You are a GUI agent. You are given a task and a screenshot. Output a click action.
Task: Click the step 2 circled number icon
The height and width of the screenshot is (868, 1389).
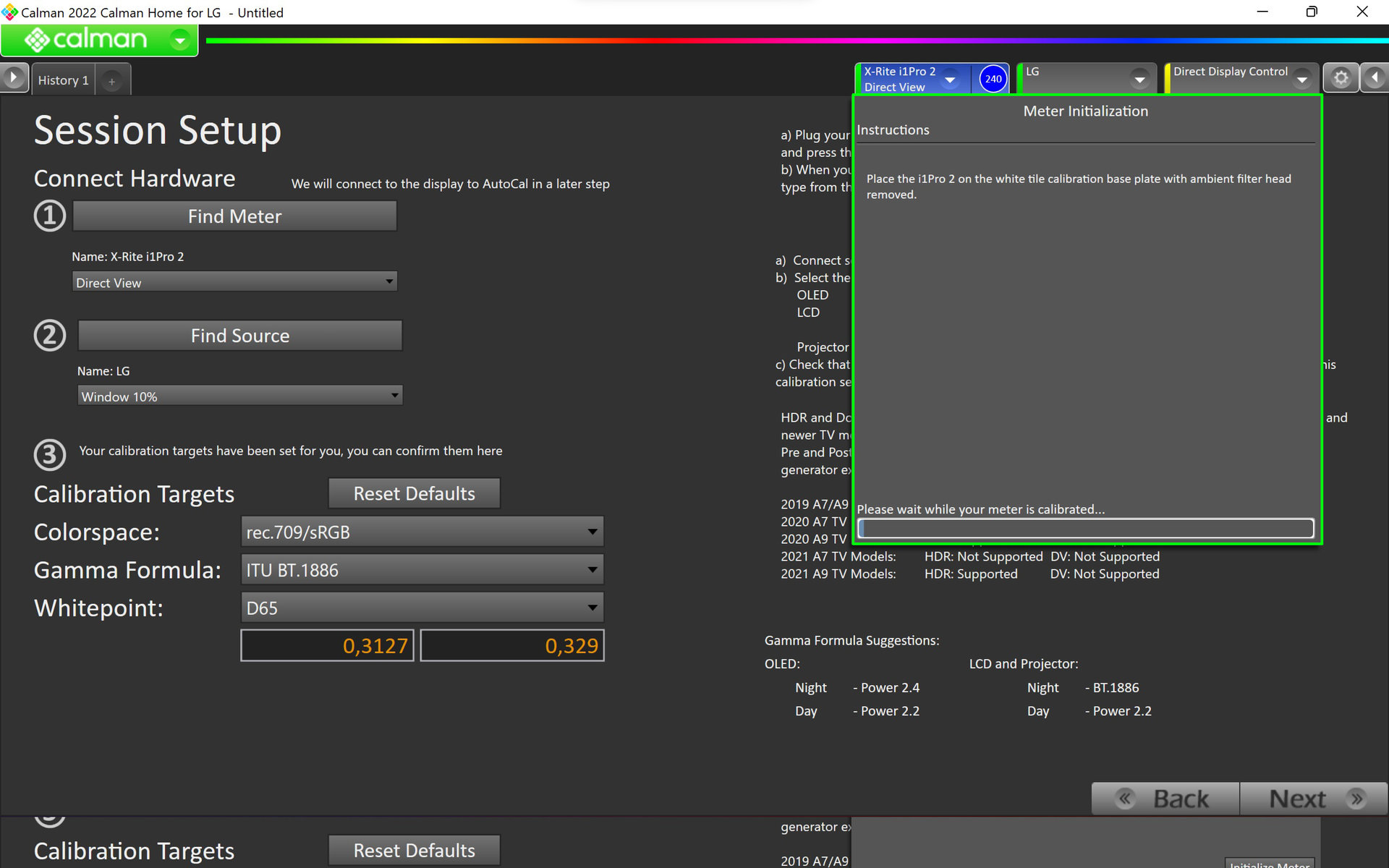pyautogui.click(x=50, y=336)
